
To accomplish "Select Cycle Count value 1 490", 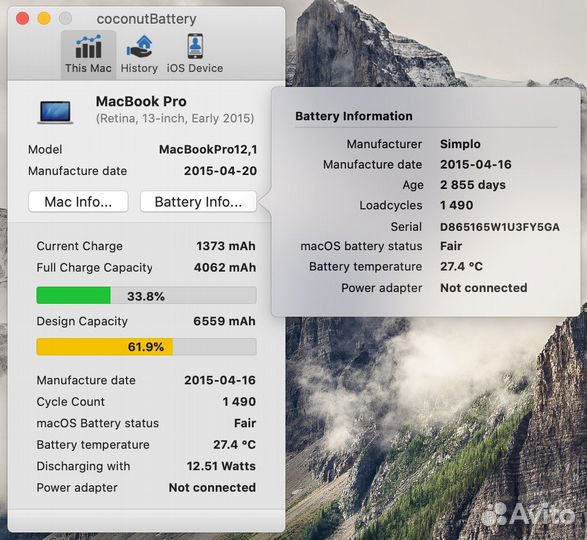I will pos(239,402).
